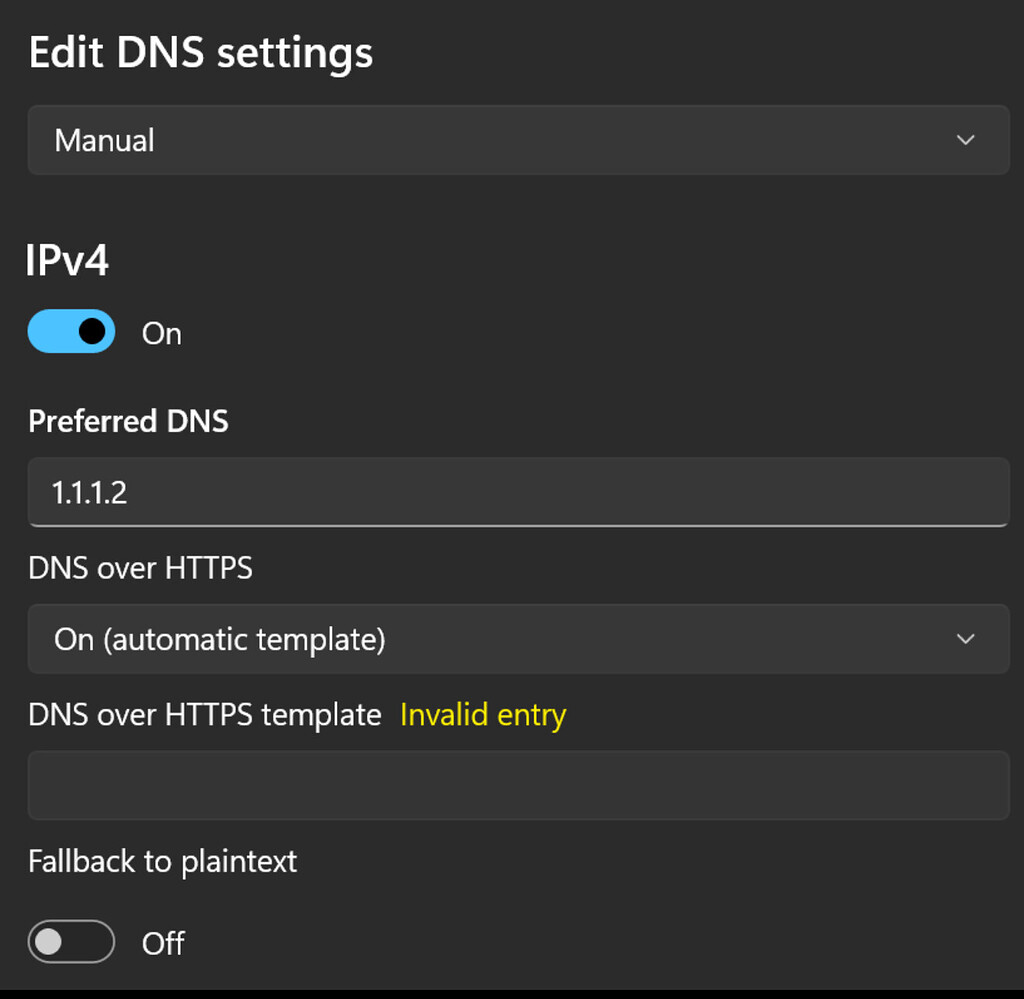Screen dimensions: 1024x999
Task: Click the IPv4 section heading
Action: (x=68, y=261)
